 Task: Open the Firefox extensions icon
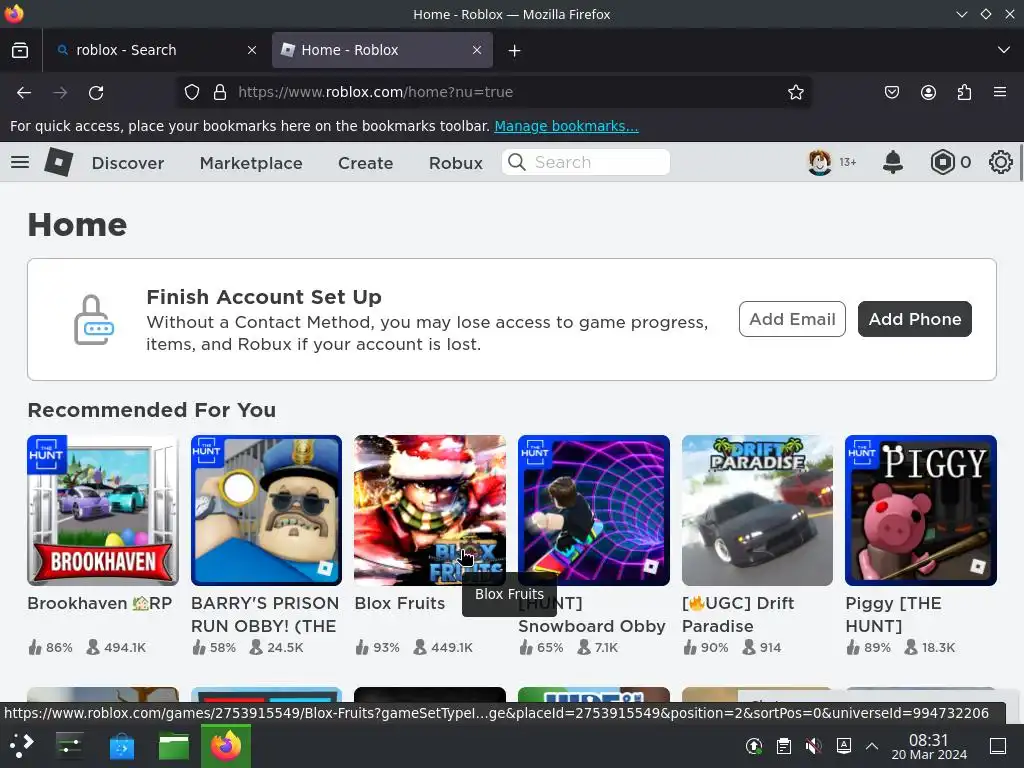(964, 93)
